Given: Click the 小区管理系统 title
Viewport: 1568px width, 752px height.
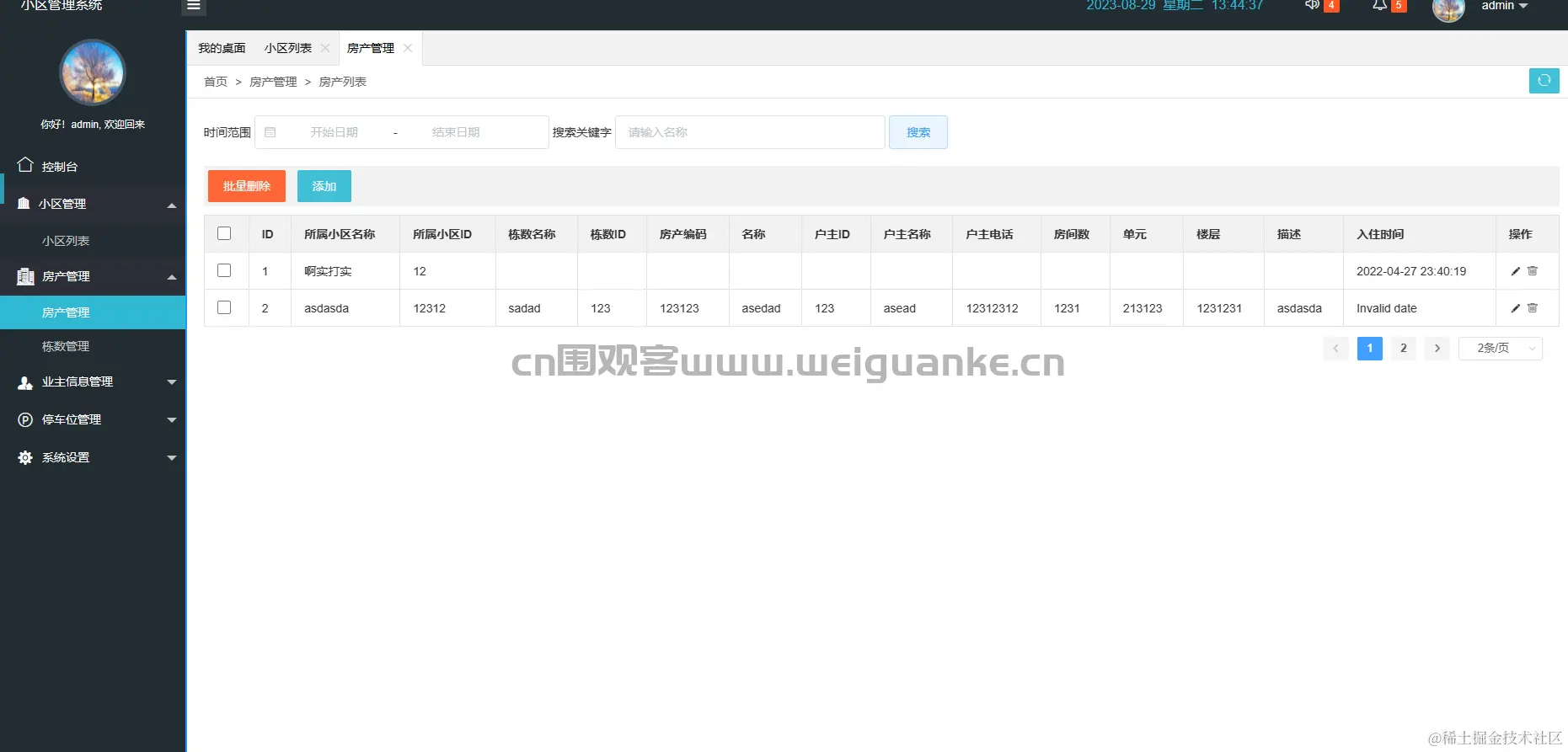Looking at the screenshot, I should pos(62,5).
